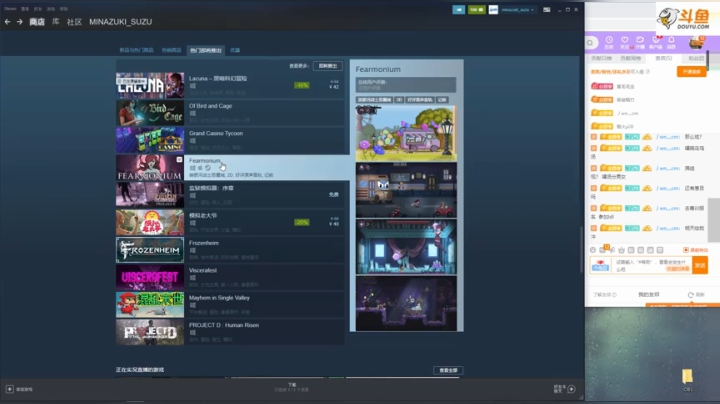
Task: Click the Steam profile avatar picture
Action: 493,10
